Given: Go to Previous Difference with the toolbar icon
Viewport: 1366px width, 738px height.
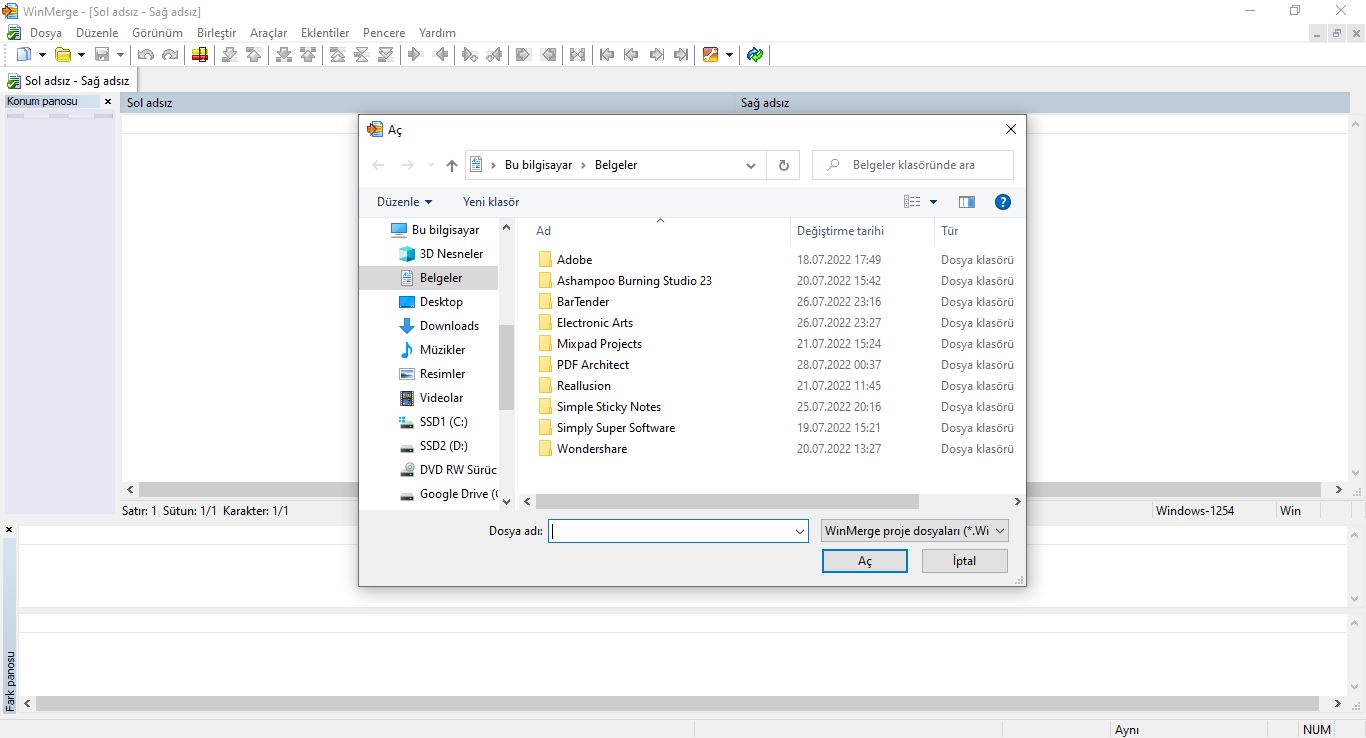Looking at the screenshot, I should click(254, 54).
